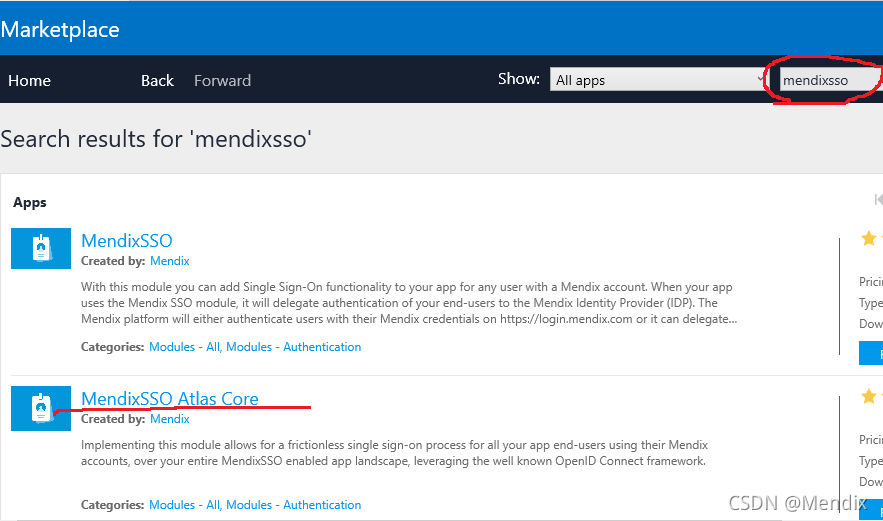Screen dimensions: 883x521
Task: Open 'Modules - Authentication' category of MendixSSO
Action: (x=293, y=347)
